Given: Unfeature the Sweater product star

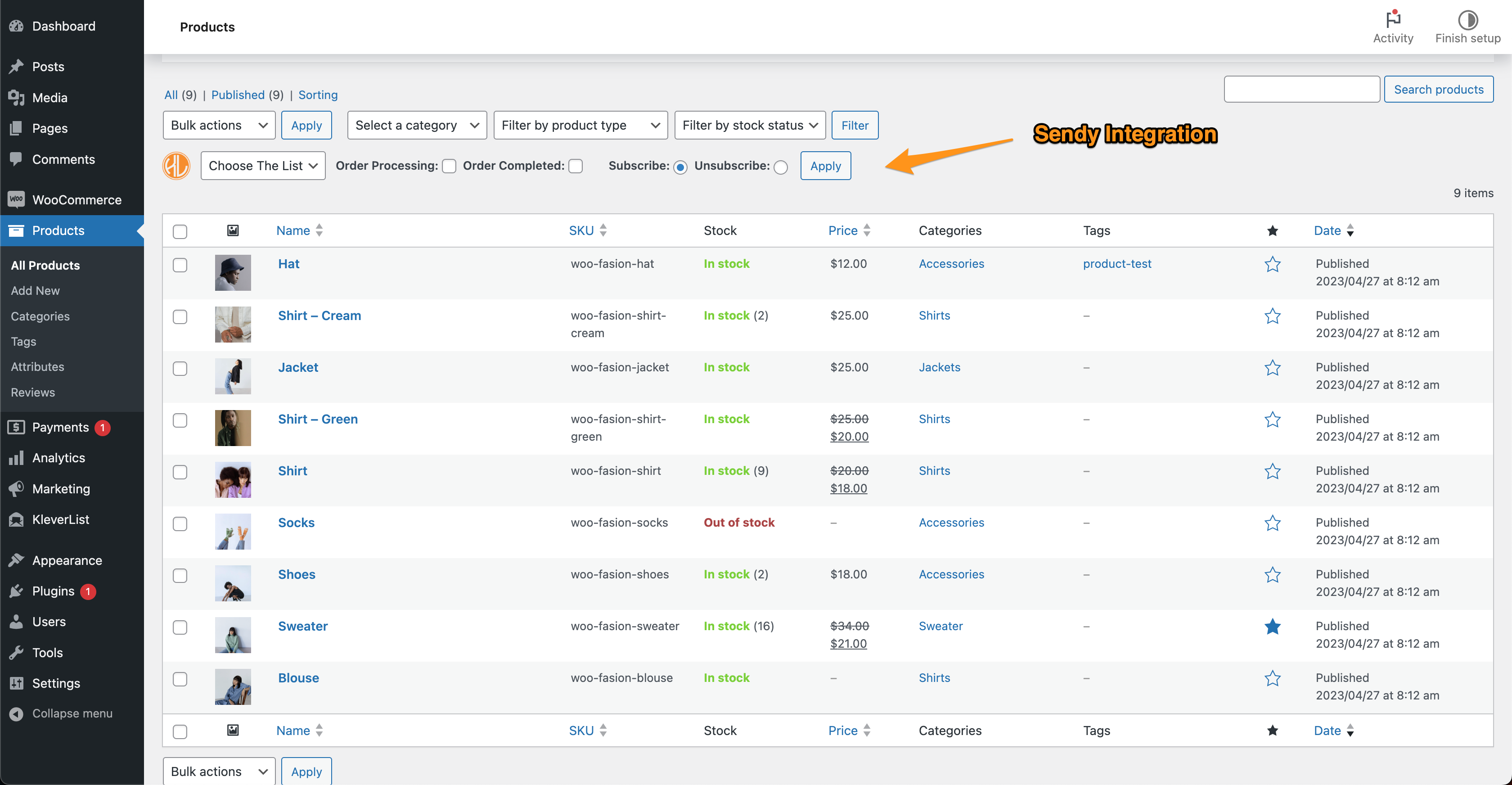Looking at the screenshot, I should click(x=1272, y=627).
